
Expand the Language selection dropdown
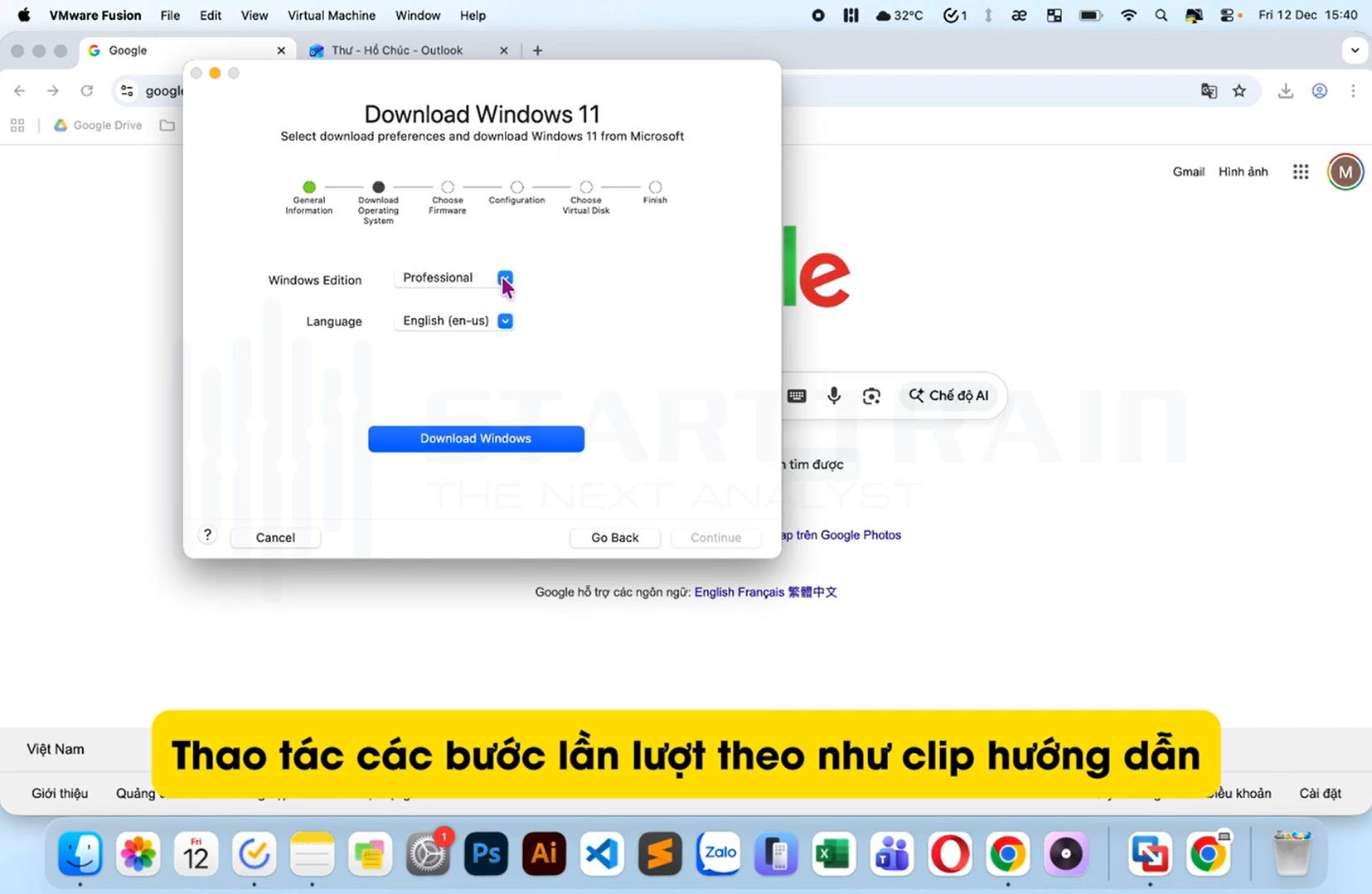click(505, 321)
